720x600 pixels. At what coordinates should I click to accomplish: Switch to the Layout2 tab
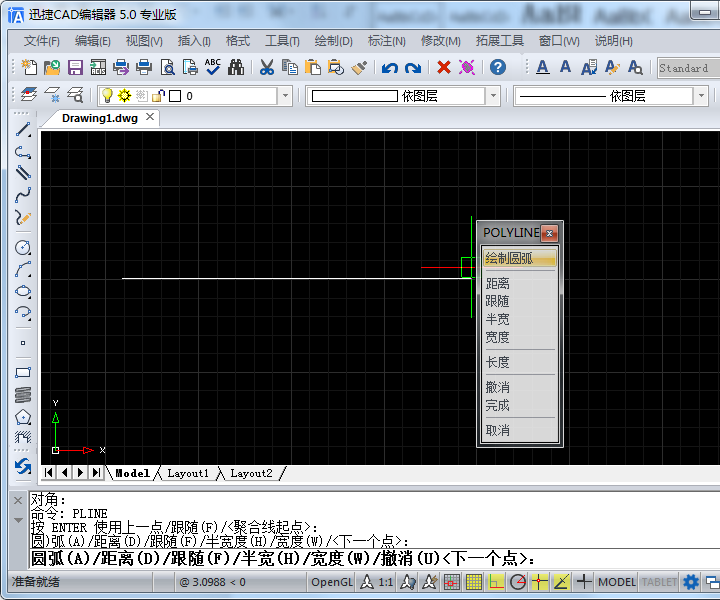(251, 473)
